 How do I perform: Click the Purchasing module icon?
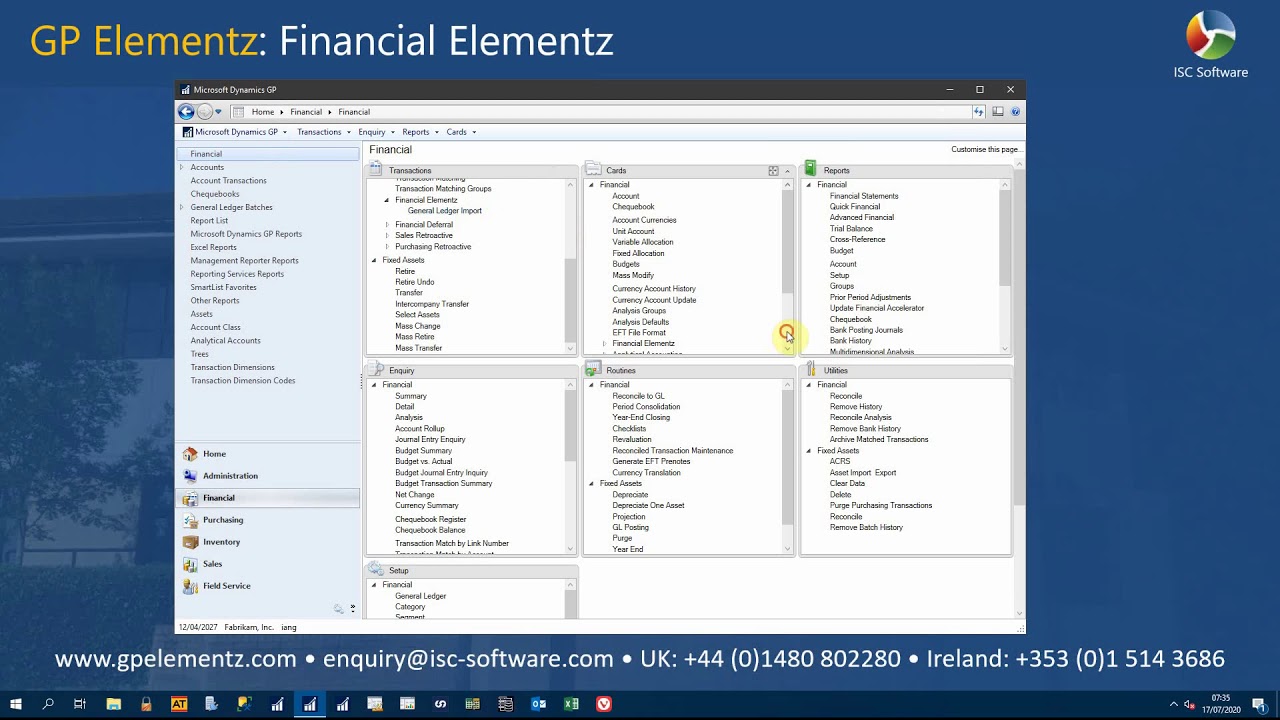190,520
